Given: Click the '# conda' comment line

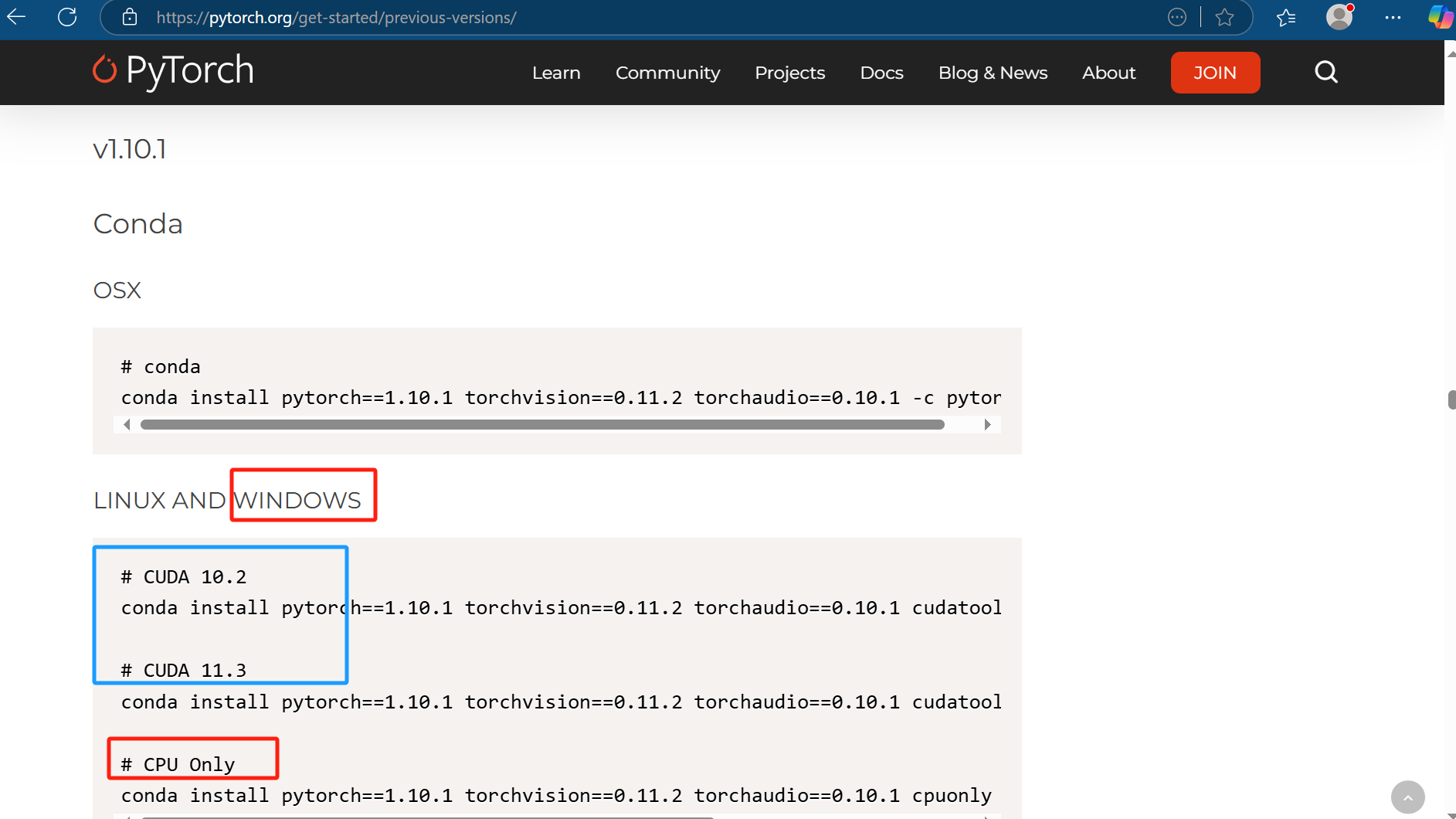Looking at the screenshot, I should pyautogui.click(x=161, y=366).
